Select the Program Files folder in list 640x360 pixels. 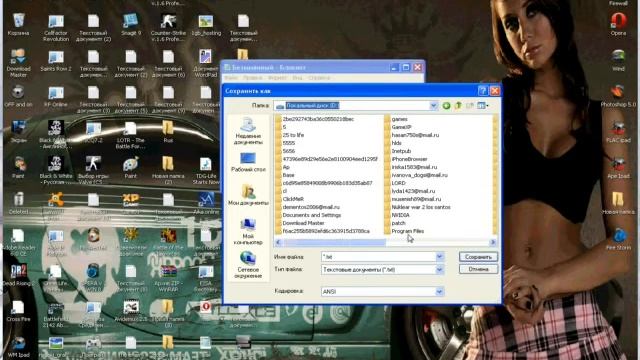tap(404, 231)
